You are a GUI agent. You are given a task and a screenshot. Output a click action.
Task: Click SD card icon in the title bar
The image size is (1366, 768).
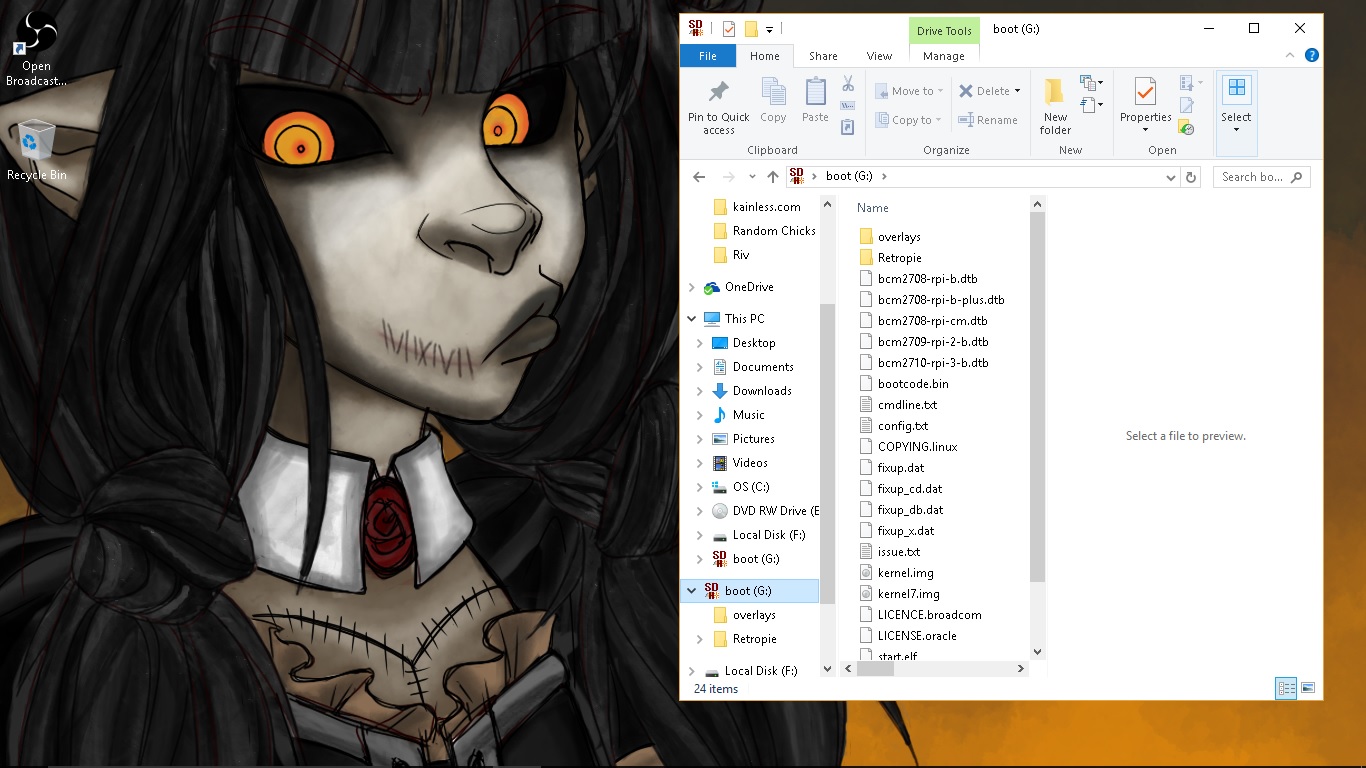(x=695, y=28)
